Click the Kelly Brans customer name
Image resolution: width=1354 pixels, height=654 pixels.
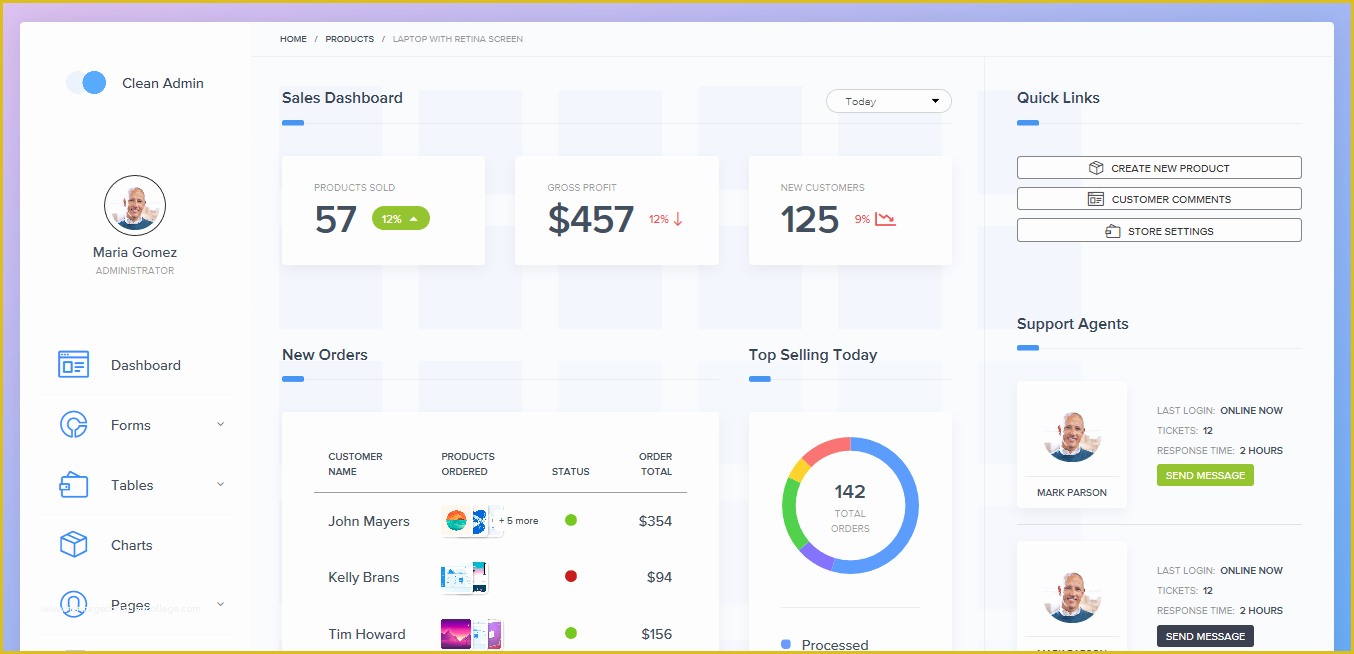click(x=363, y=577)
